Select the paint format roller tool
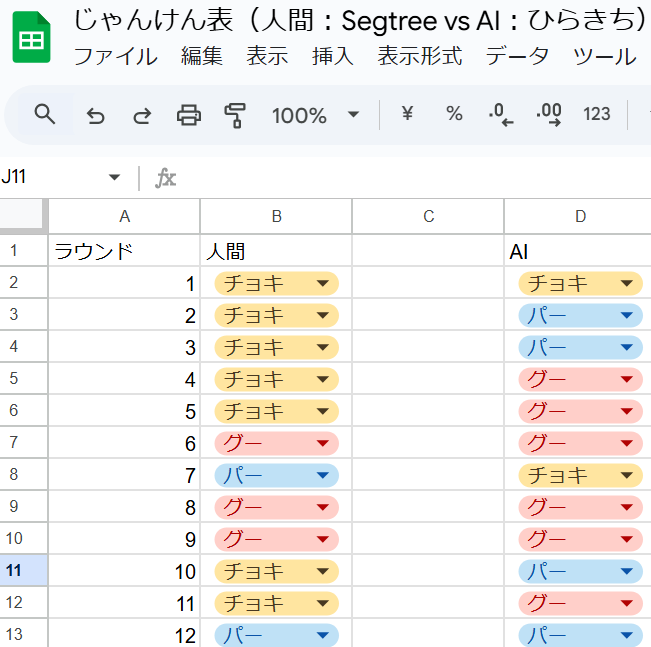Screen dimensions: 651x647 tap(235, 115)
